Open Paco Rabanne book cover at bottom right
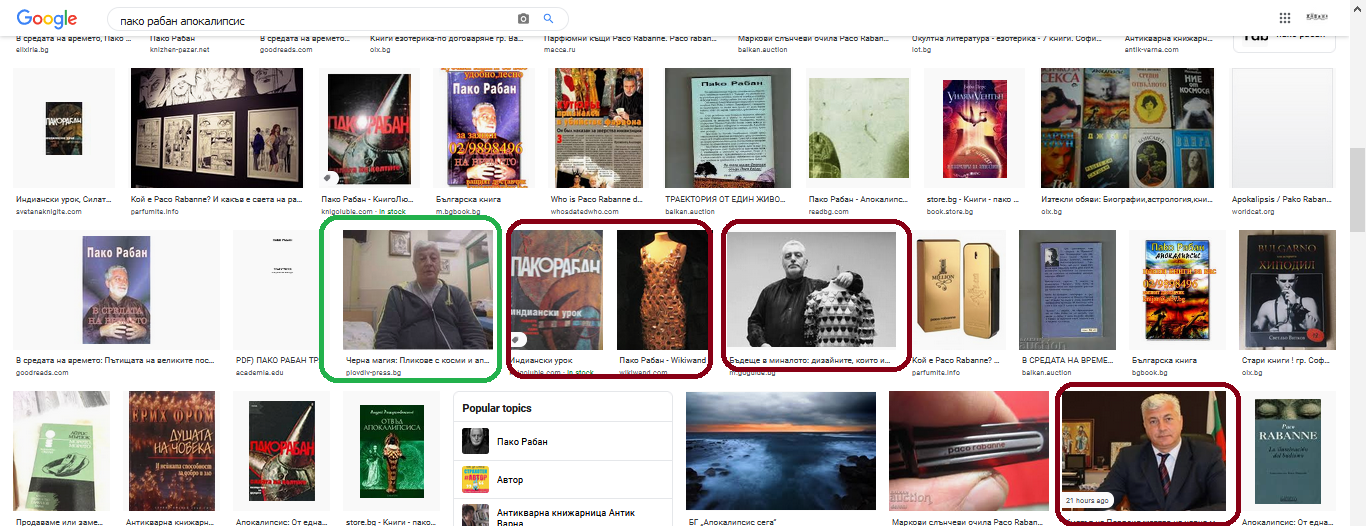This screenshot has width=1366, height=526. pyautogui.click(x=1288, y=451)
